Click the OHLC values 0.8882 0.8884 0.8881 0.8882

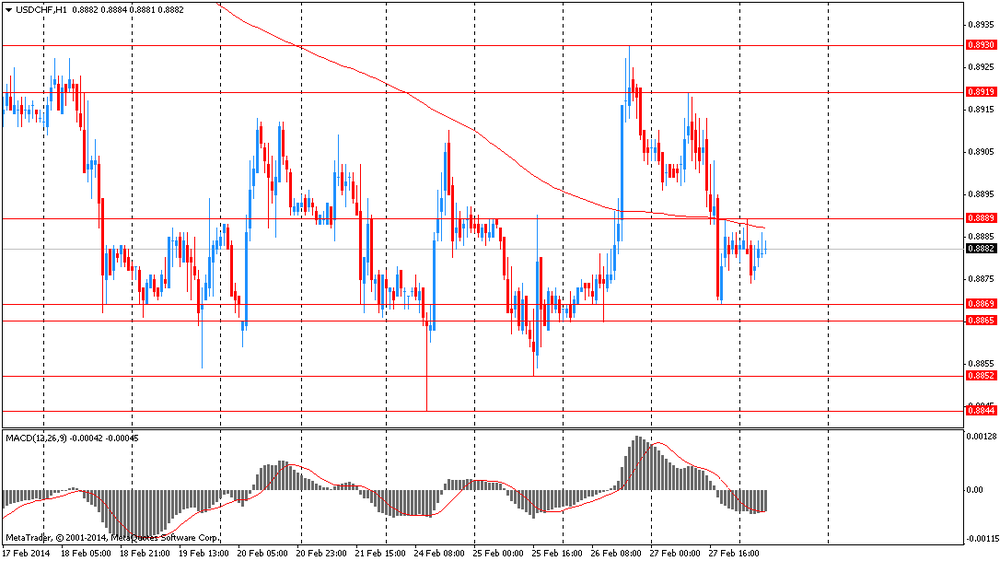tap(128, 10)
